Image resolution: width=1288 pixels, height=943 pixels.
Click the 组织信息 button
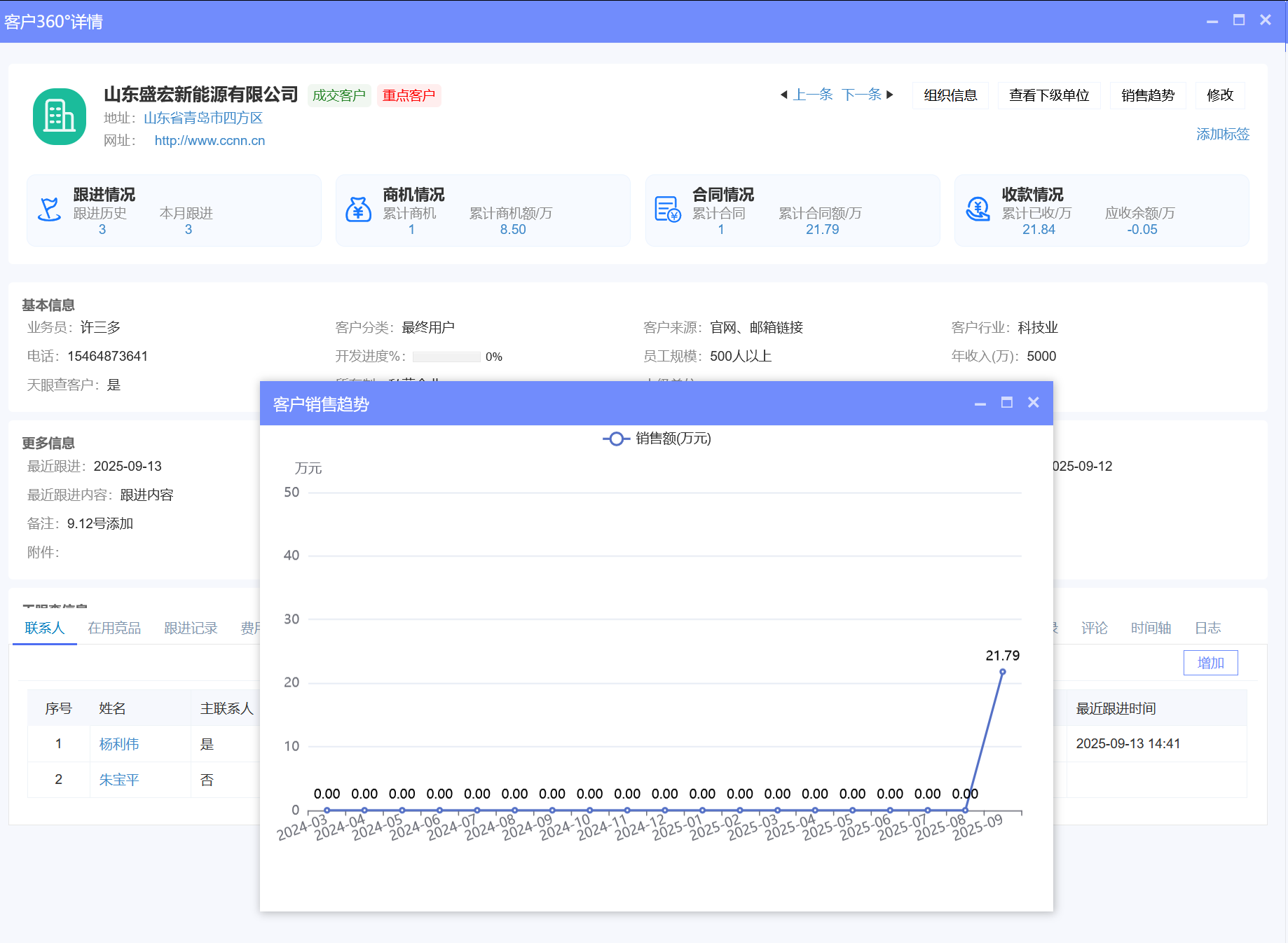950,95
